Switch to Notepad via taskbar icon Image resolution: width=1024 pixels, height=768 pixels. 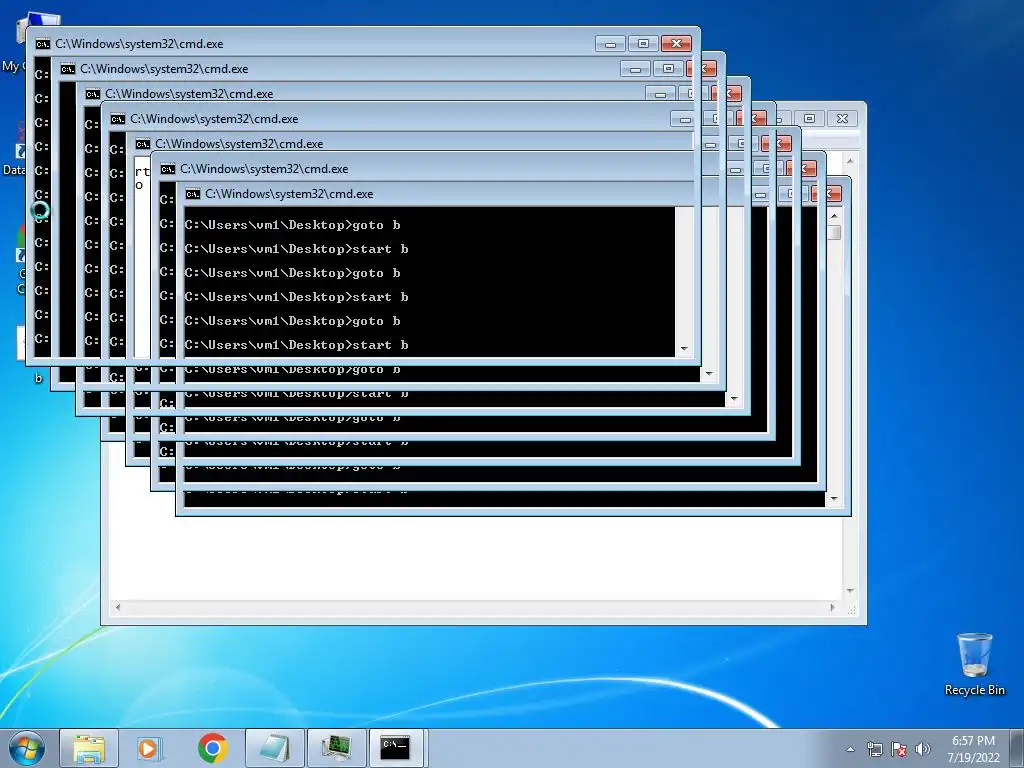pyautogui.click(x=275, y=748)
